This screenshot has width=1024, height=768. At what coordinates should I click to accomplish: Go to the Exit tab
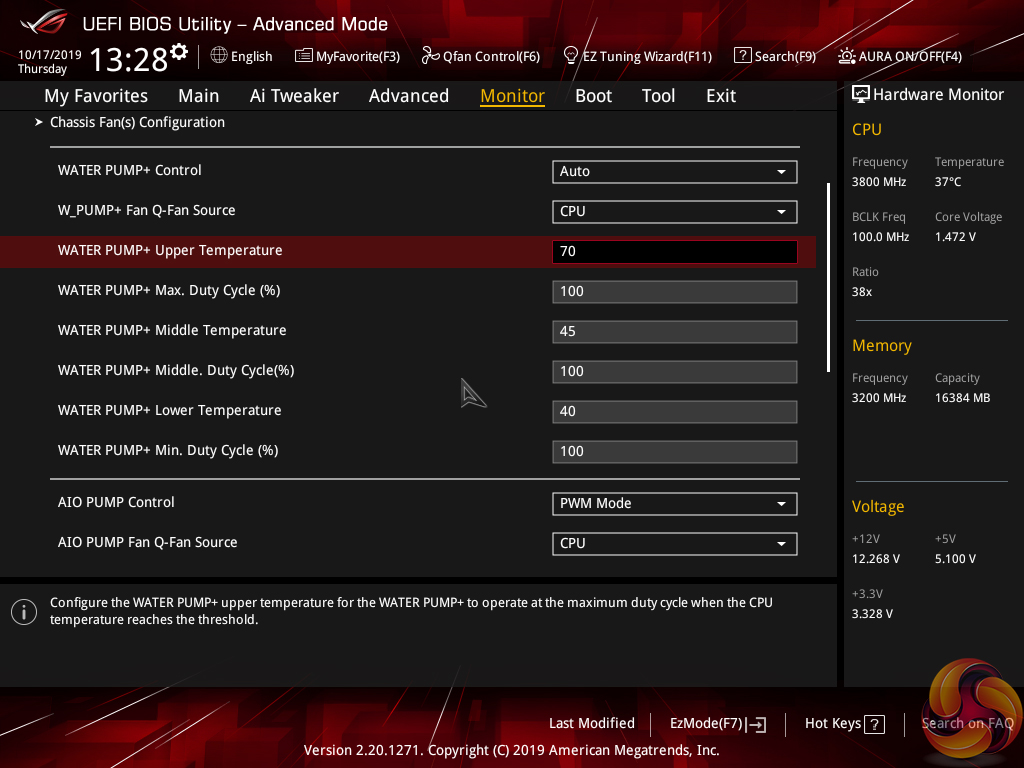721,96
